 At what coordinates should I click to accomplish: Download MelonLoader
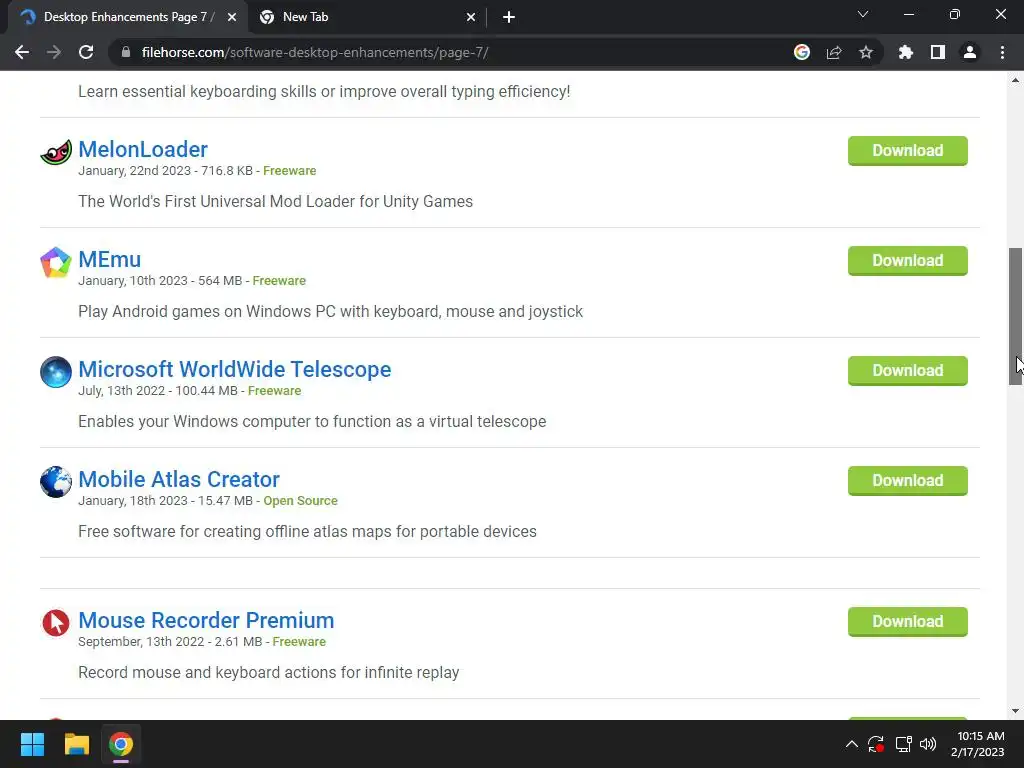point(908,151)
